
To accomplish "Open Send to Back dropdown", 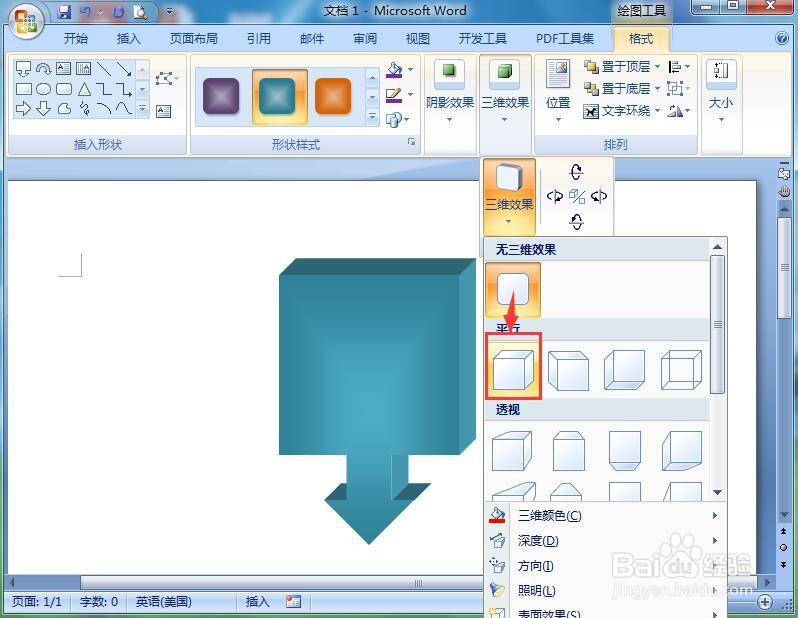I will 622,89.
